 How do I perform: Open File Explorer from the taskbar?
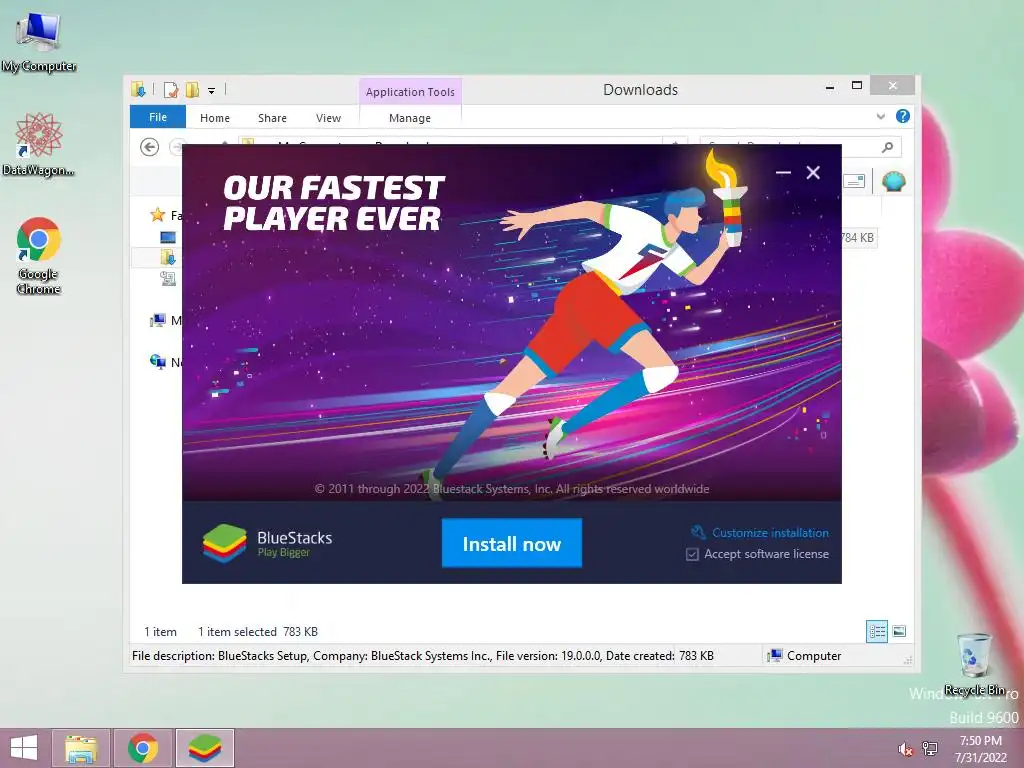point(80,748)
